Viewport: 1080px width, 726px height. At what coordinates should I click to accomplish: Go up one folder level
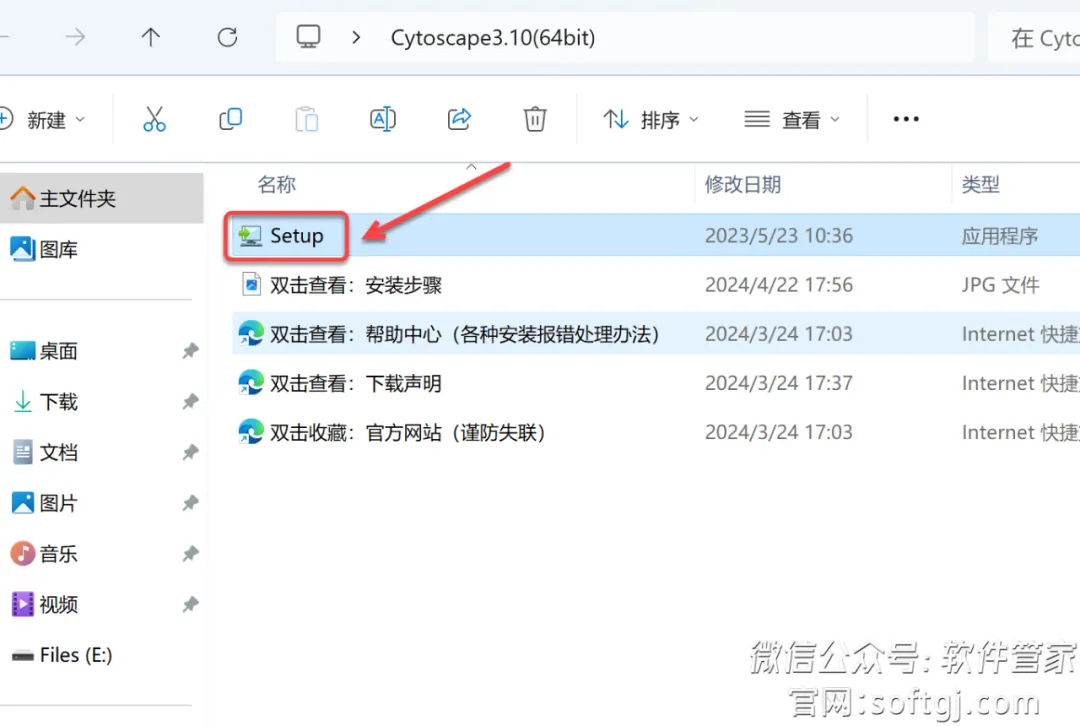point(151,37)
